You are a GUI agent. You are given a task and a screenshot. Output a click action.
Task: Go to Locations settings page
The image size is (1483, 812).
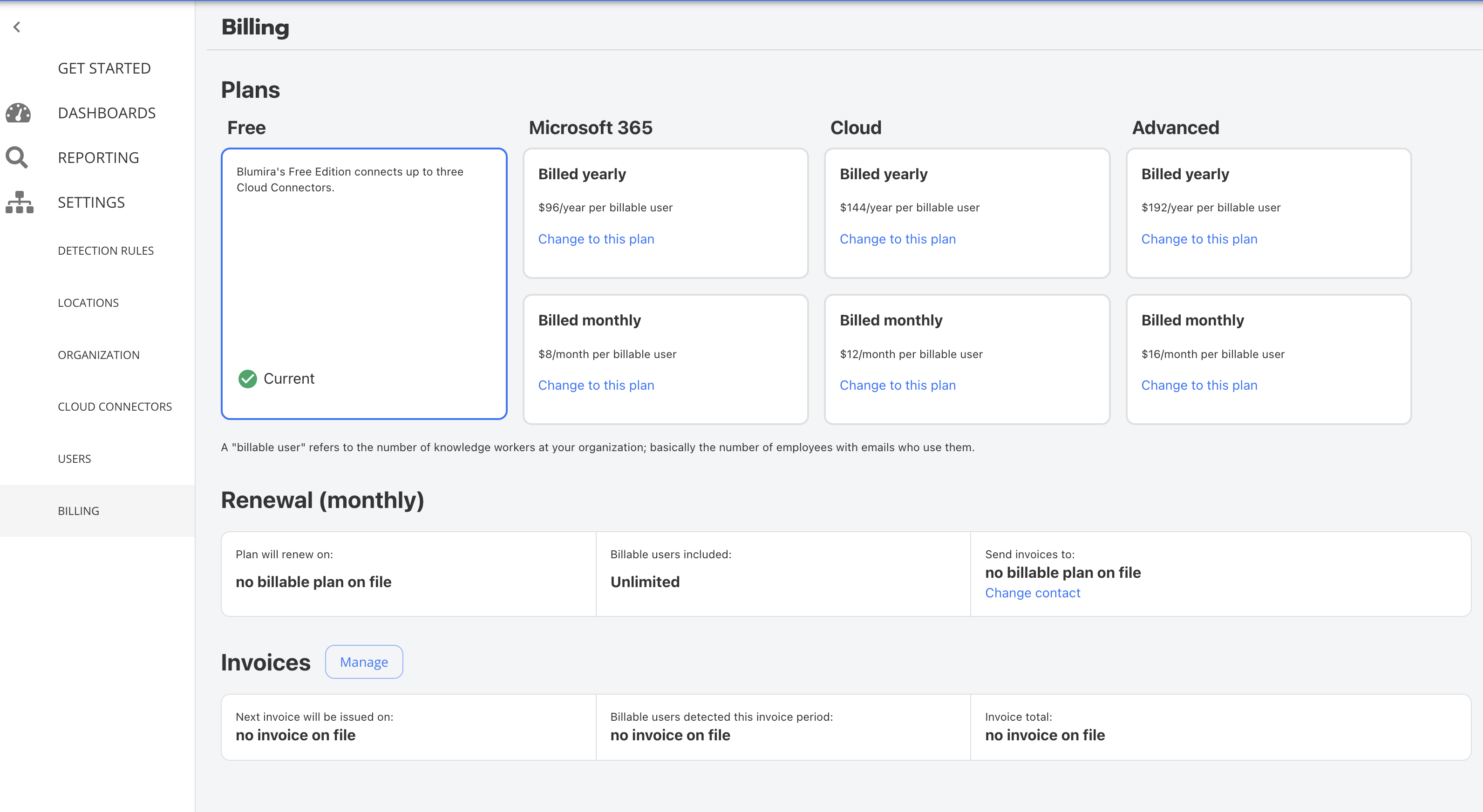pyautogui.click(x=88, y=303)
